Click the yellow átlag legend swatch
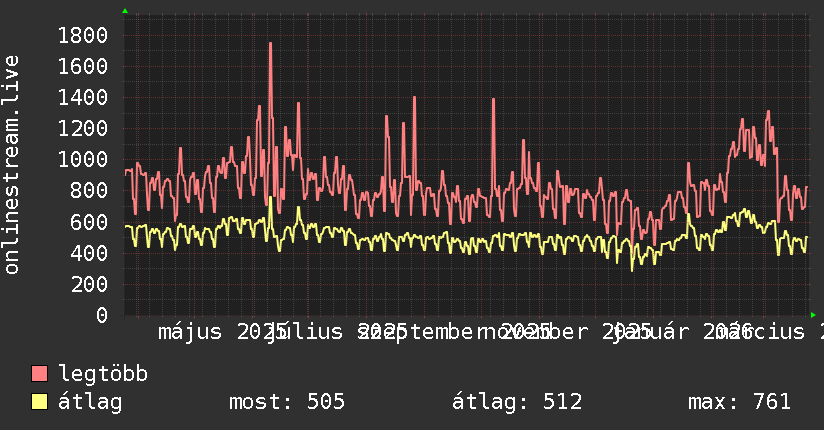This screenshot has height=430, width=824. pos(39,402)
